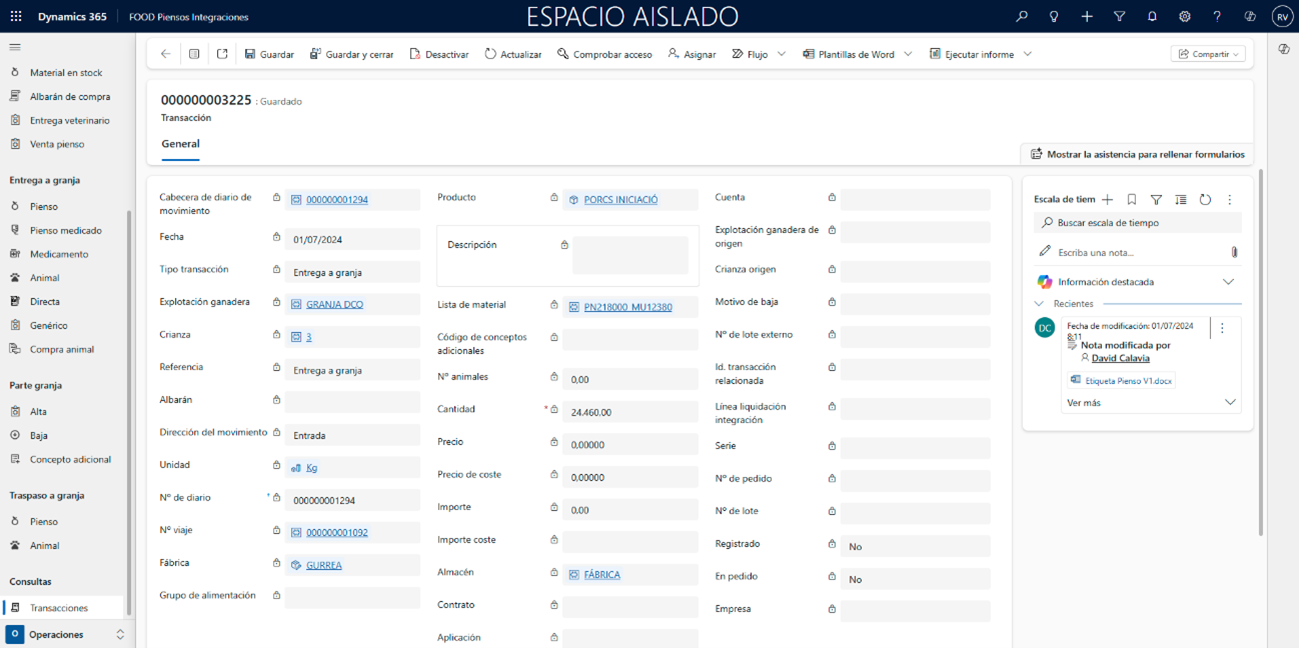Expand the Plantillas de Word dropdown

(908, 54)
